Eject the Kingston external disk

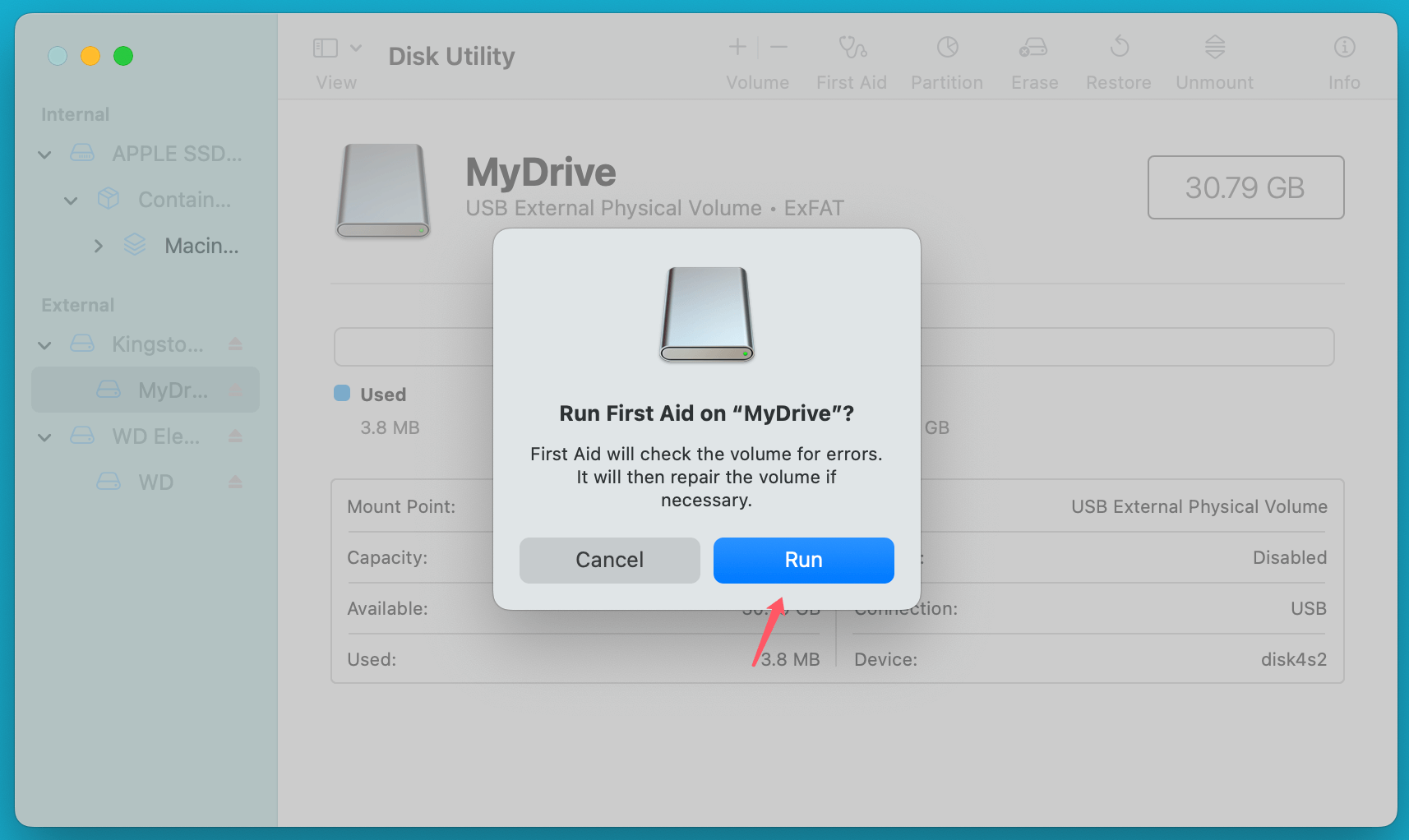pos(235,344)
